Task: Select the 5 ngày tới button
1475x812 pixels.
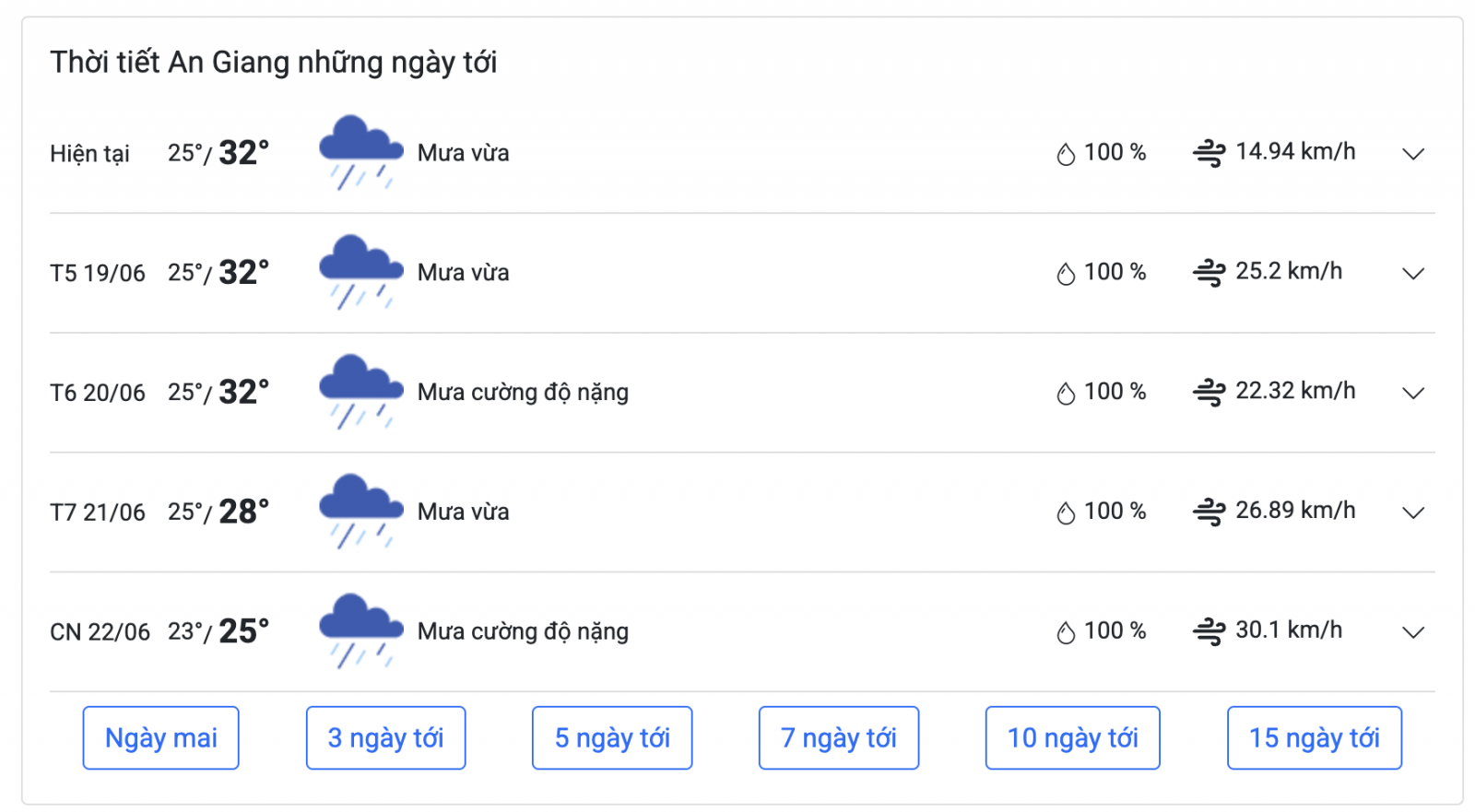Action: (612, 738)
